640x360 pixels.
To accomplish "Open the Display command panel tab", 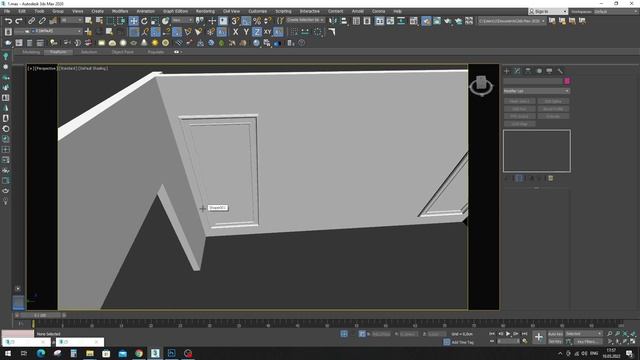I will pyautogui.click(x=549, y=71).
